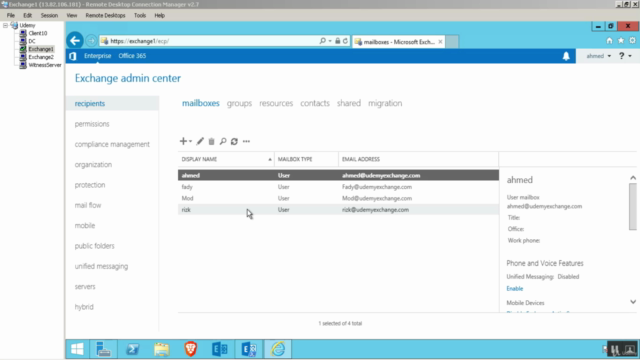640x360 pixels.
Task: Open unified messaging in the left navigation
Action: click(x=101, y=267)
